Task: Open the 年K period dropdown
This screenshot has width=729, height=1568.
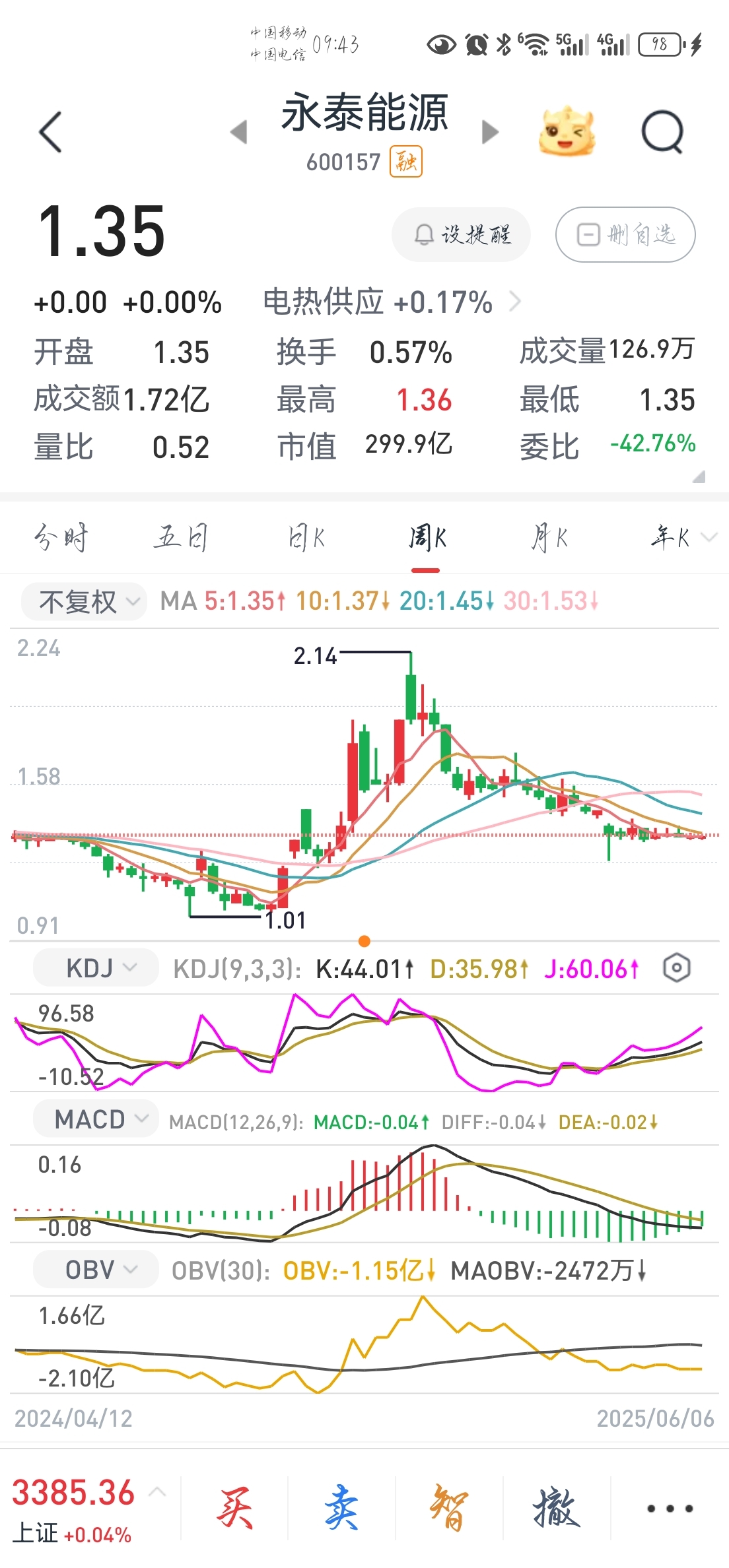Action: click(x=683, y=538)
